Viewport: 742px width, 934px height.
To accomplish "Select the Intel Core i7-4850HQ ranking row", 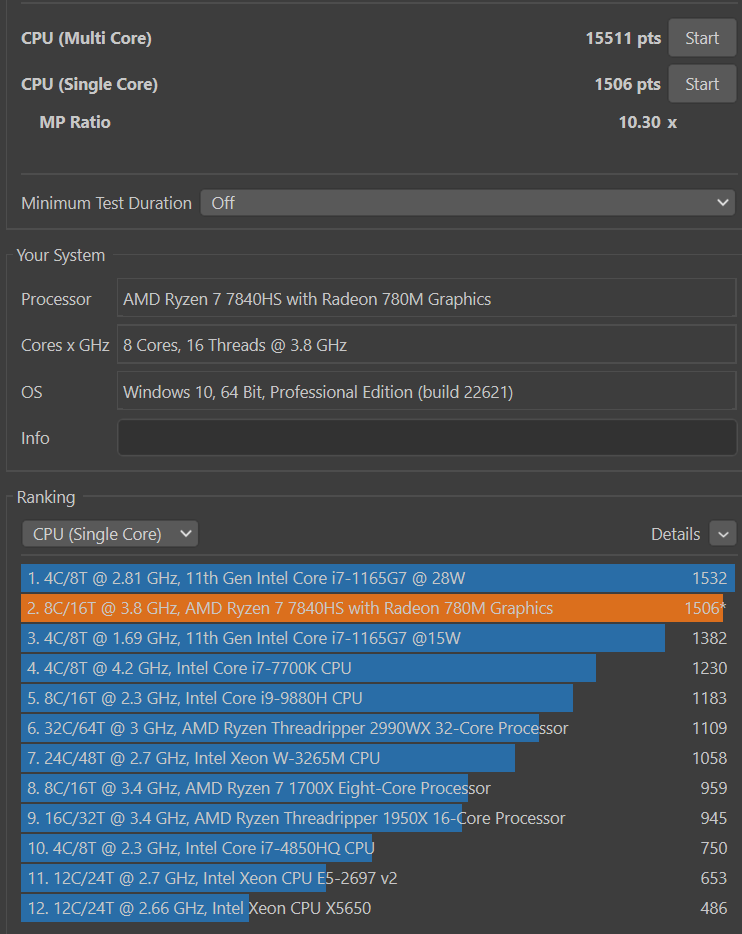I will (x=378, y=848).
